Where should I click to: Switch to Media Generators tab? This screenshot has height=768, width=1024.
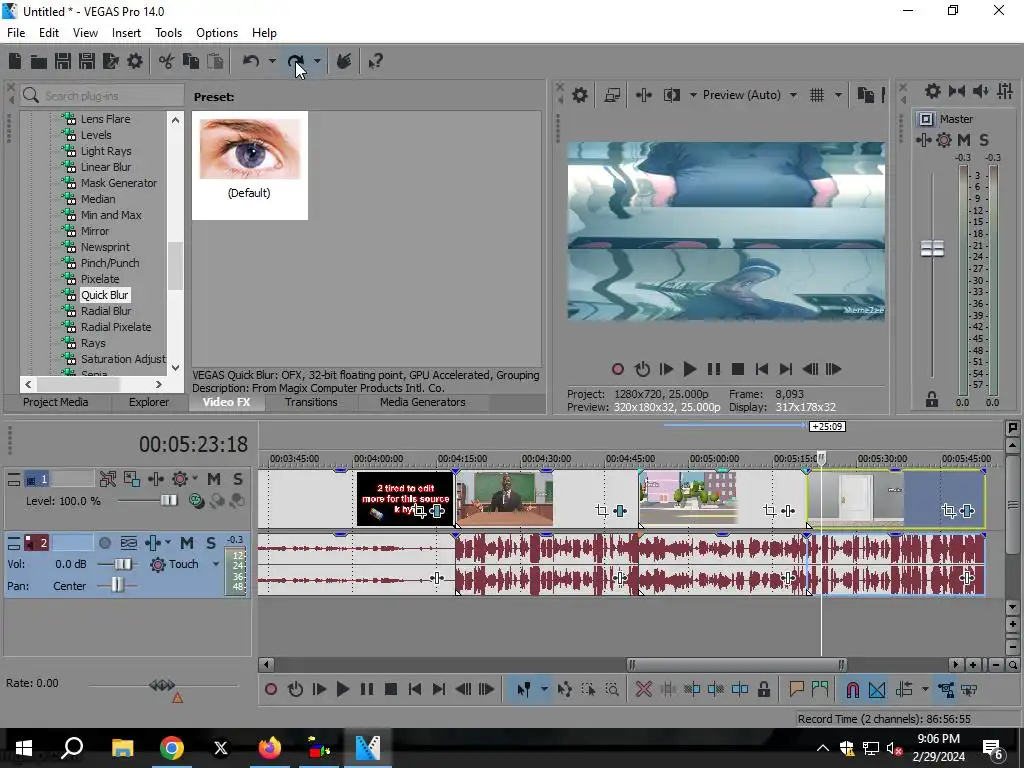(x=423, y=402)
